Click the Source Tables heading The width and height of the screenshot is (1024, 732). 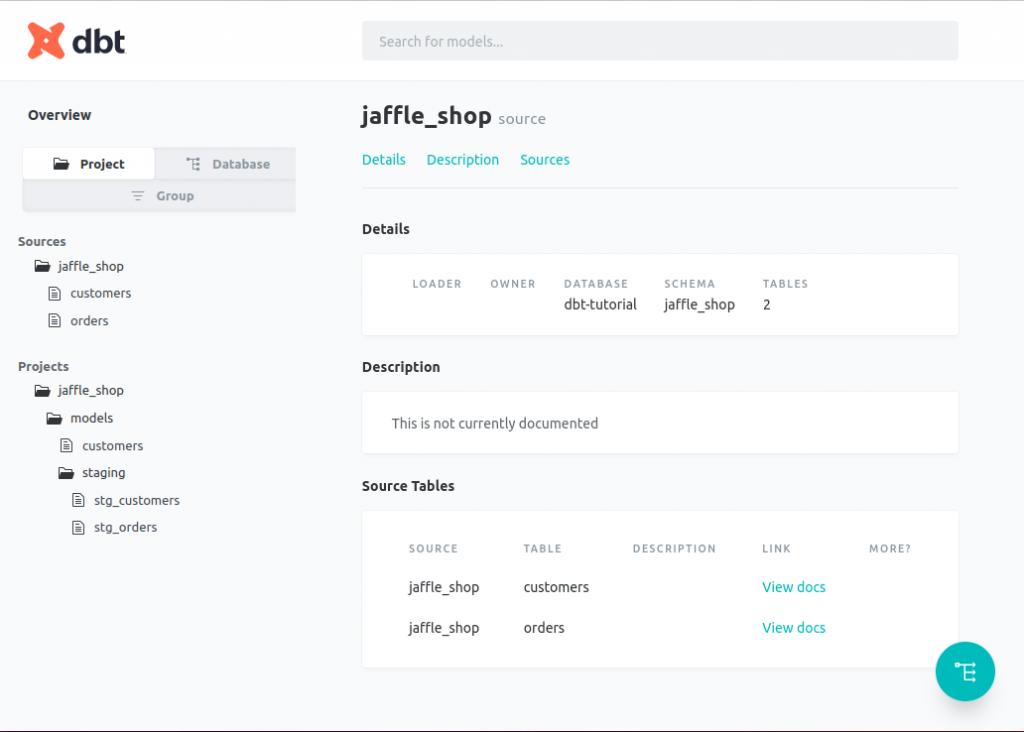click(x=408, y=486)
